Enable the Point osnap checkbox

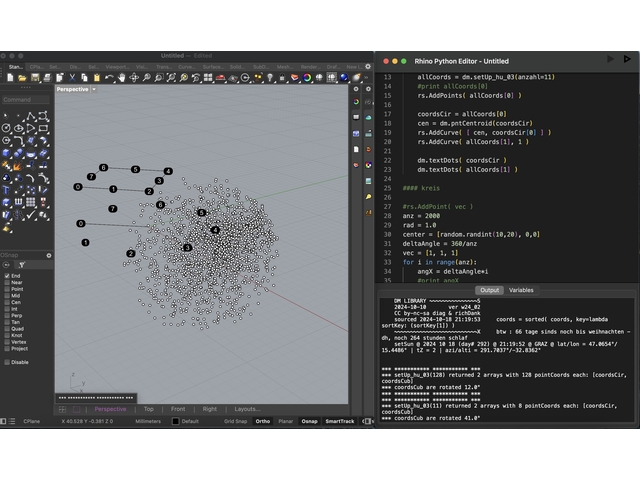coord(7,289)
